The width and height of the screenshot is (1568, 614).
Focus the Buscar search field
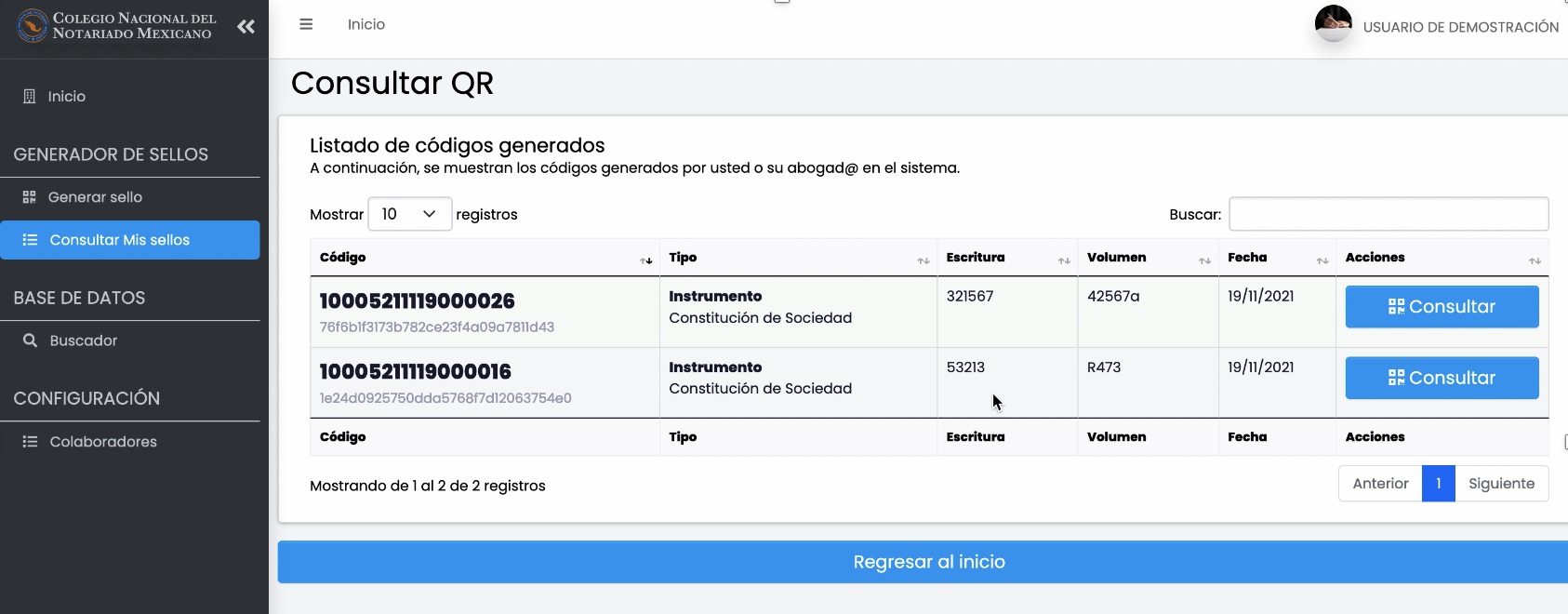coord(1389,214)
